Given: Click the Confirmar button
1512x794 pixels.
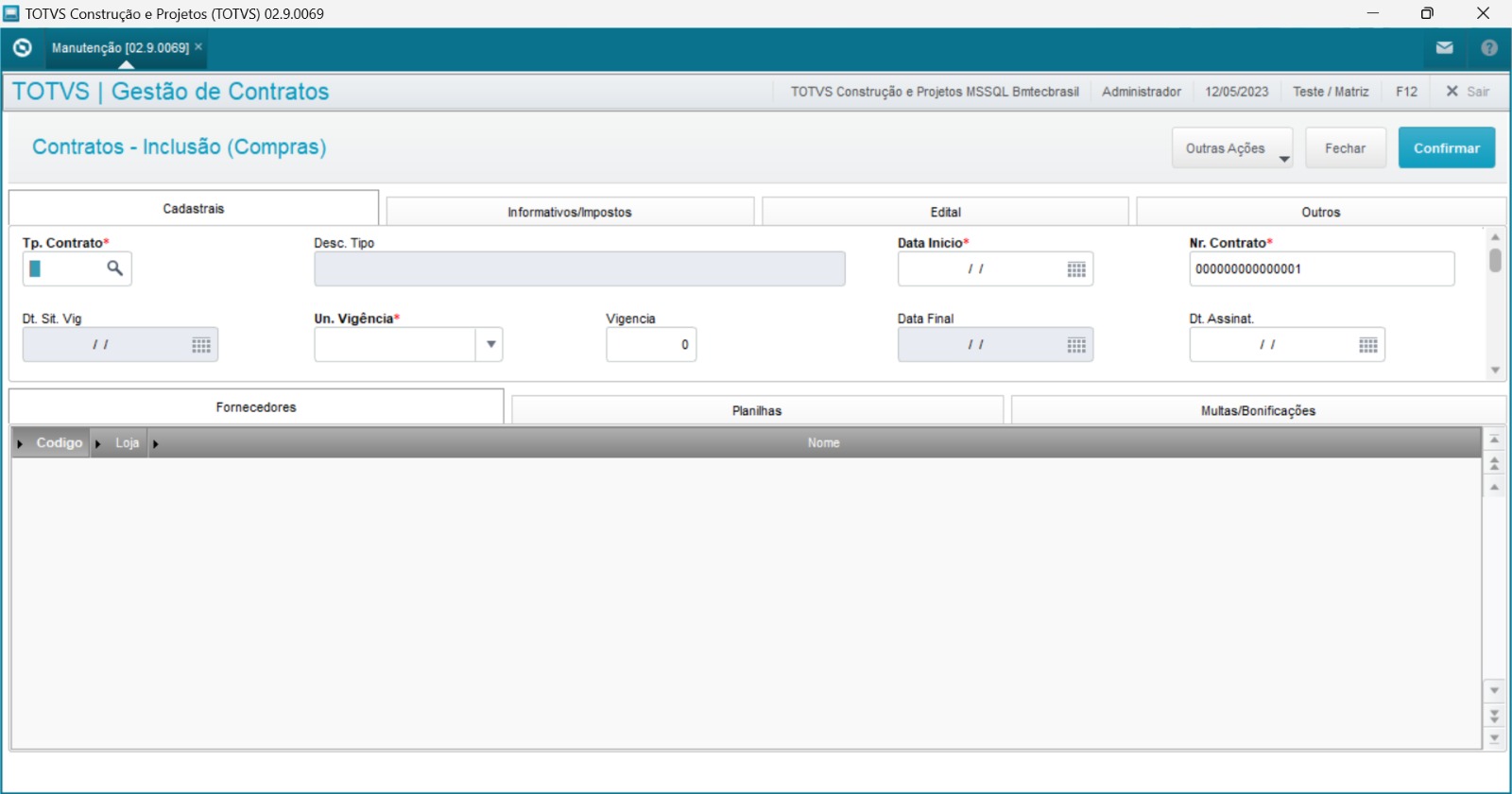Looking at the screenshot, I should point(1447,148).
